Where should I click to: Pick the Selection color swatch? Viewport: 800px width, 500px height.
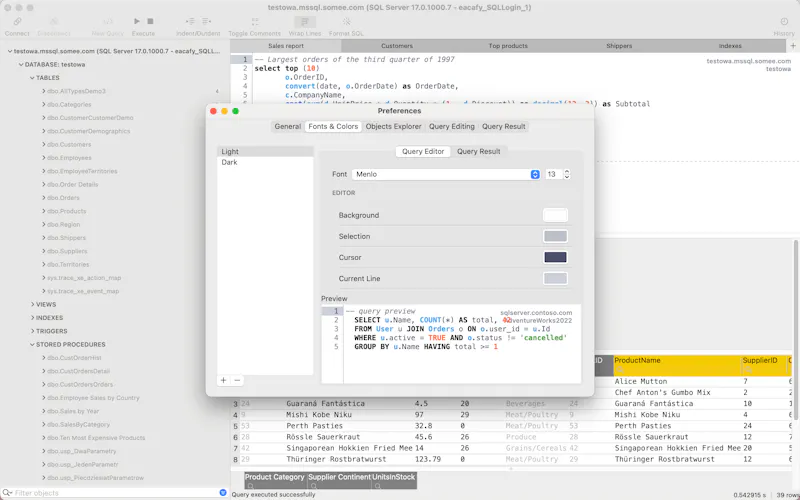555,236
